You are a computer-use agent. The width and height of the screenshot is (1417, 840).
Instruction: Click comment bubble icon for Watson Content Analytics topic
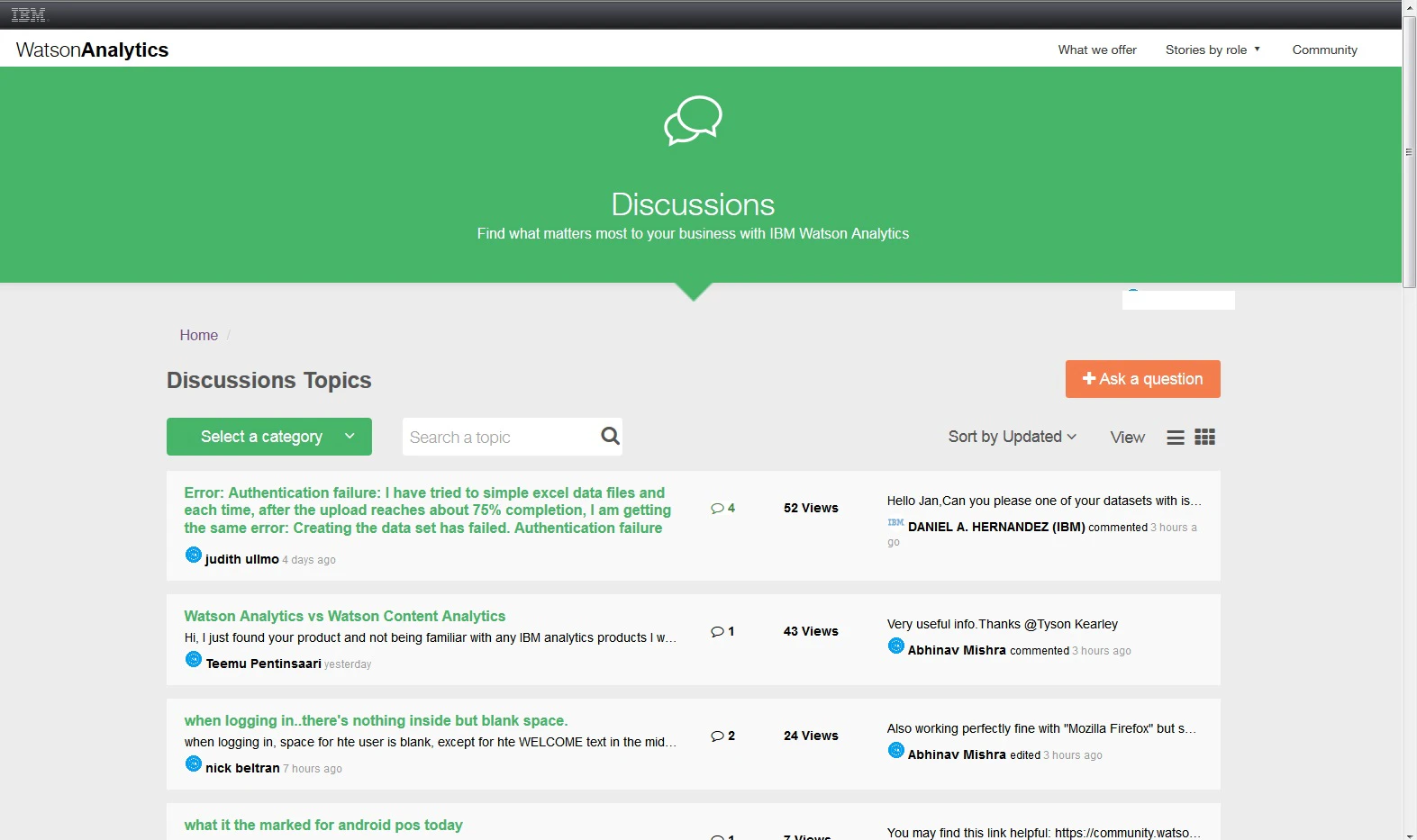tap(717, 632)
